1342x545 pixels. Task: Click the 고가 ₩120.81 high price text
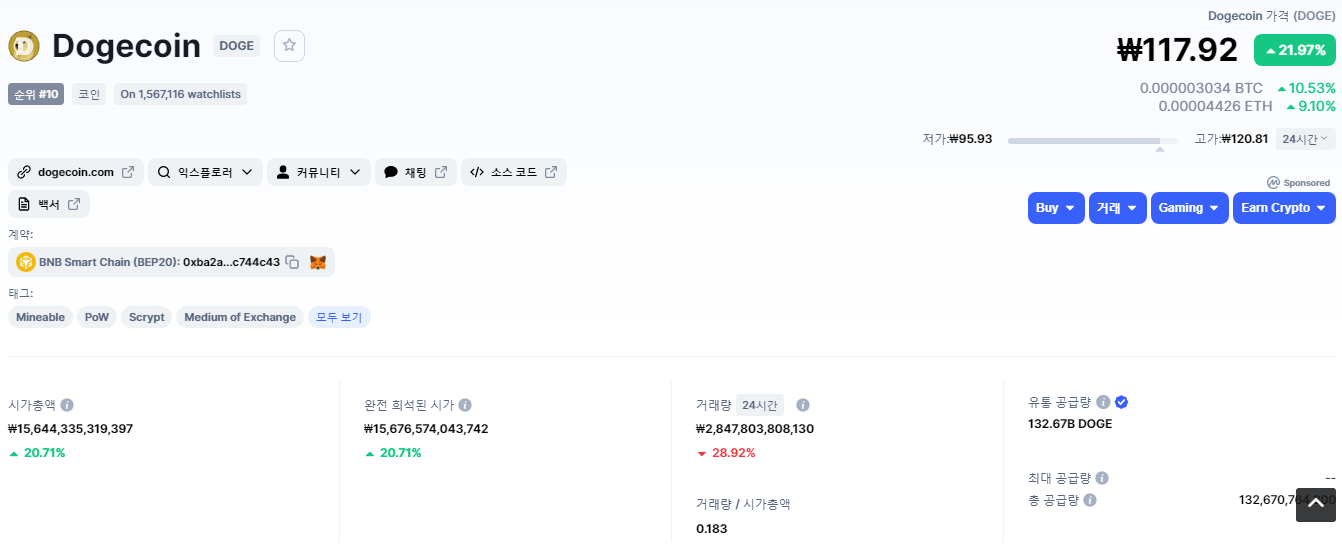(x=1231, y=139)
